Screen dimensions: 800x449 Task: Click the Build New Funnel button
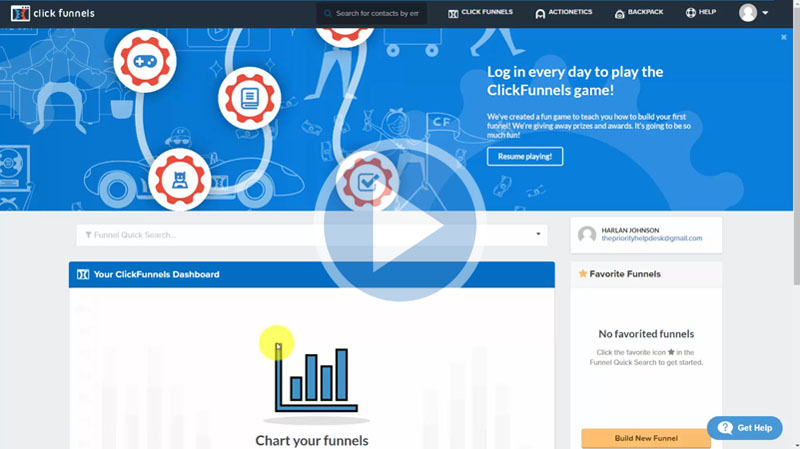coord(645,438)
